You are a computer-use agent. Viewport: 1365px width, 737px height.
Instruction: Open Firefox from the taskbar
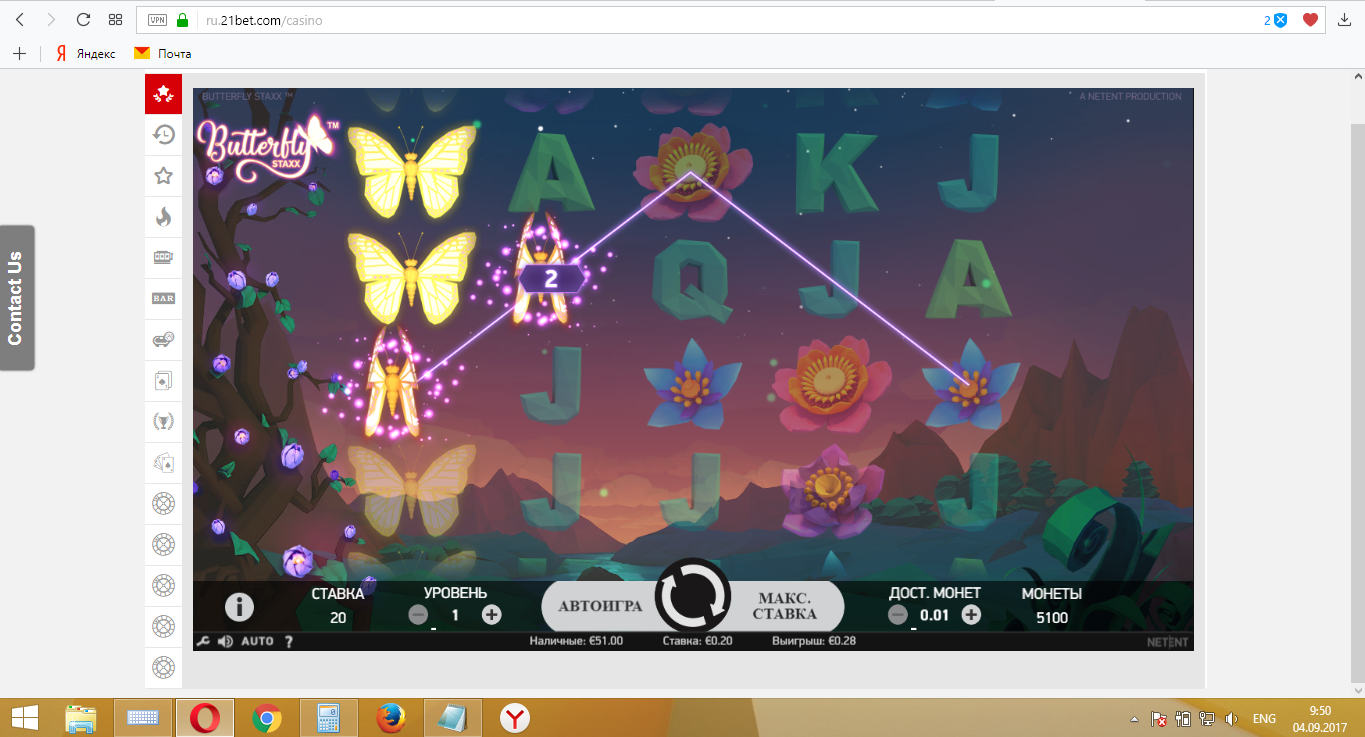point(391,717)
